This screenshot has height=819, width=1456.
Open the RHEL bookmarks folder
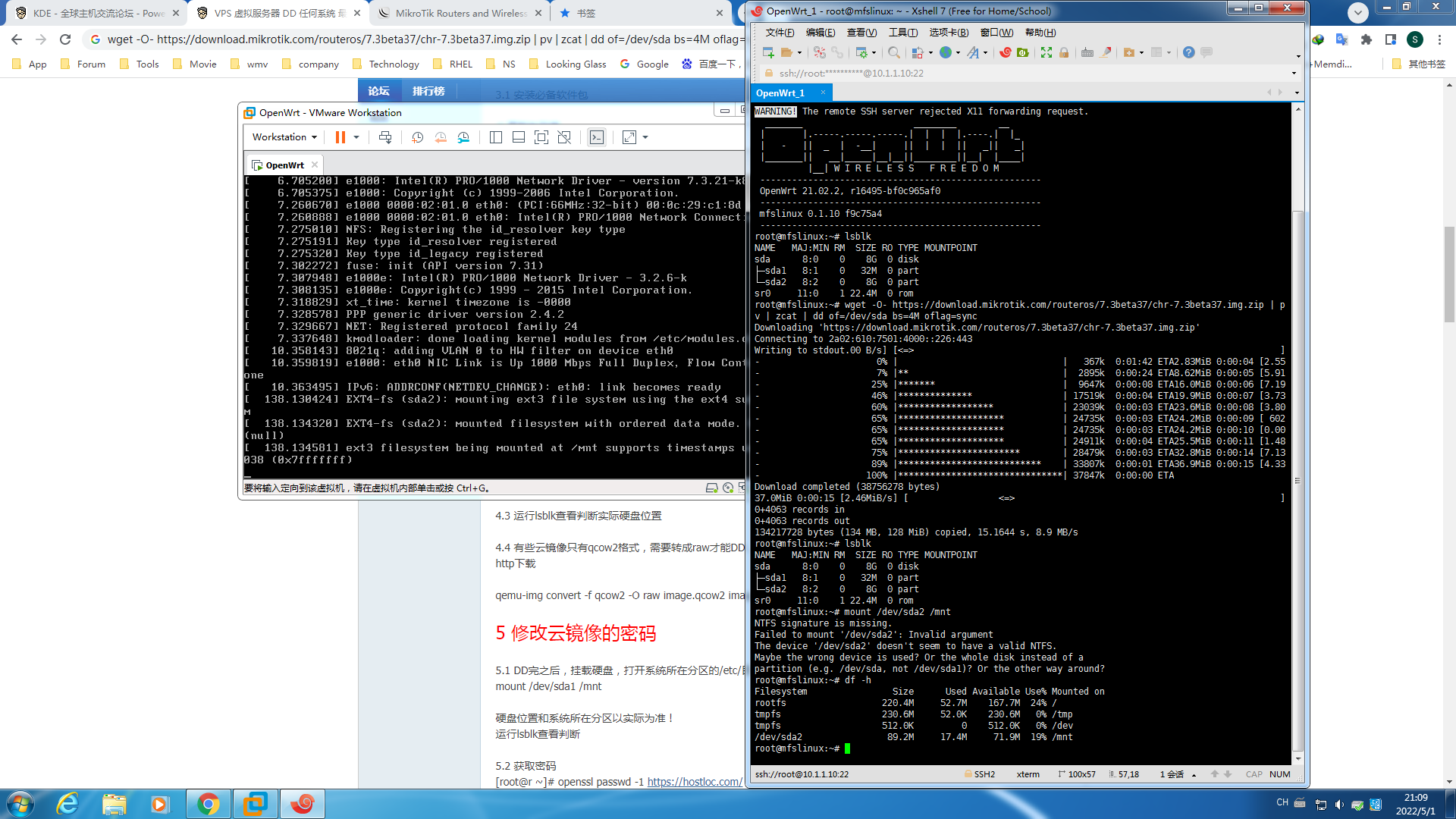[x=453, y=64]
